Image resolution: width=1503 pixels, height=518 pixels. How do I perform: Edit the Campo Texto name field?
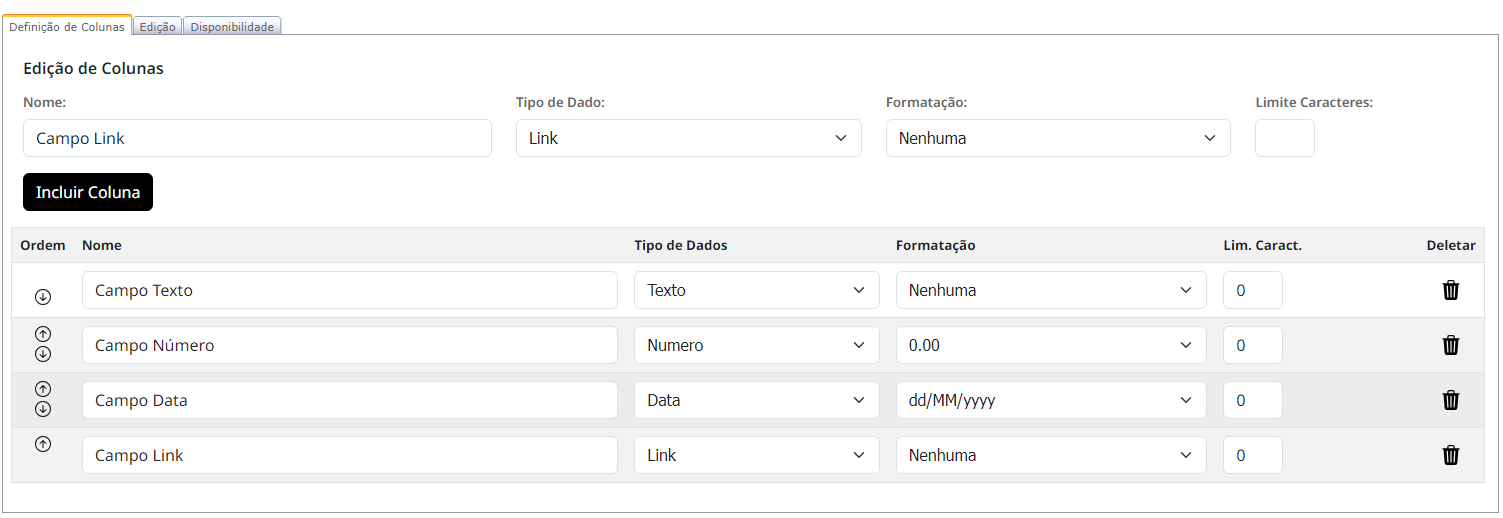pyautogui.click(x=350, y=290)
